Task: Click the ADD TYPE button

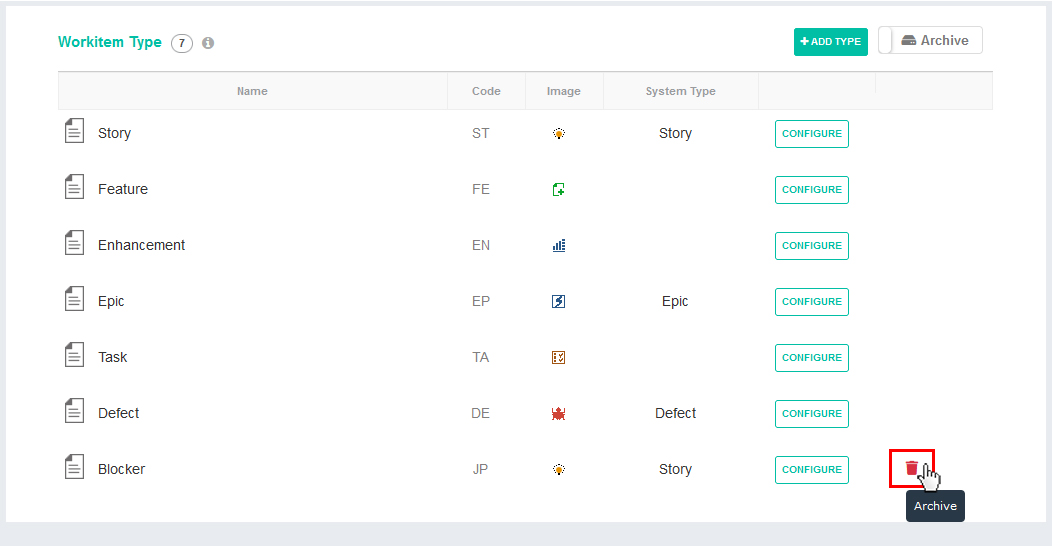Action: coord(831,42)
